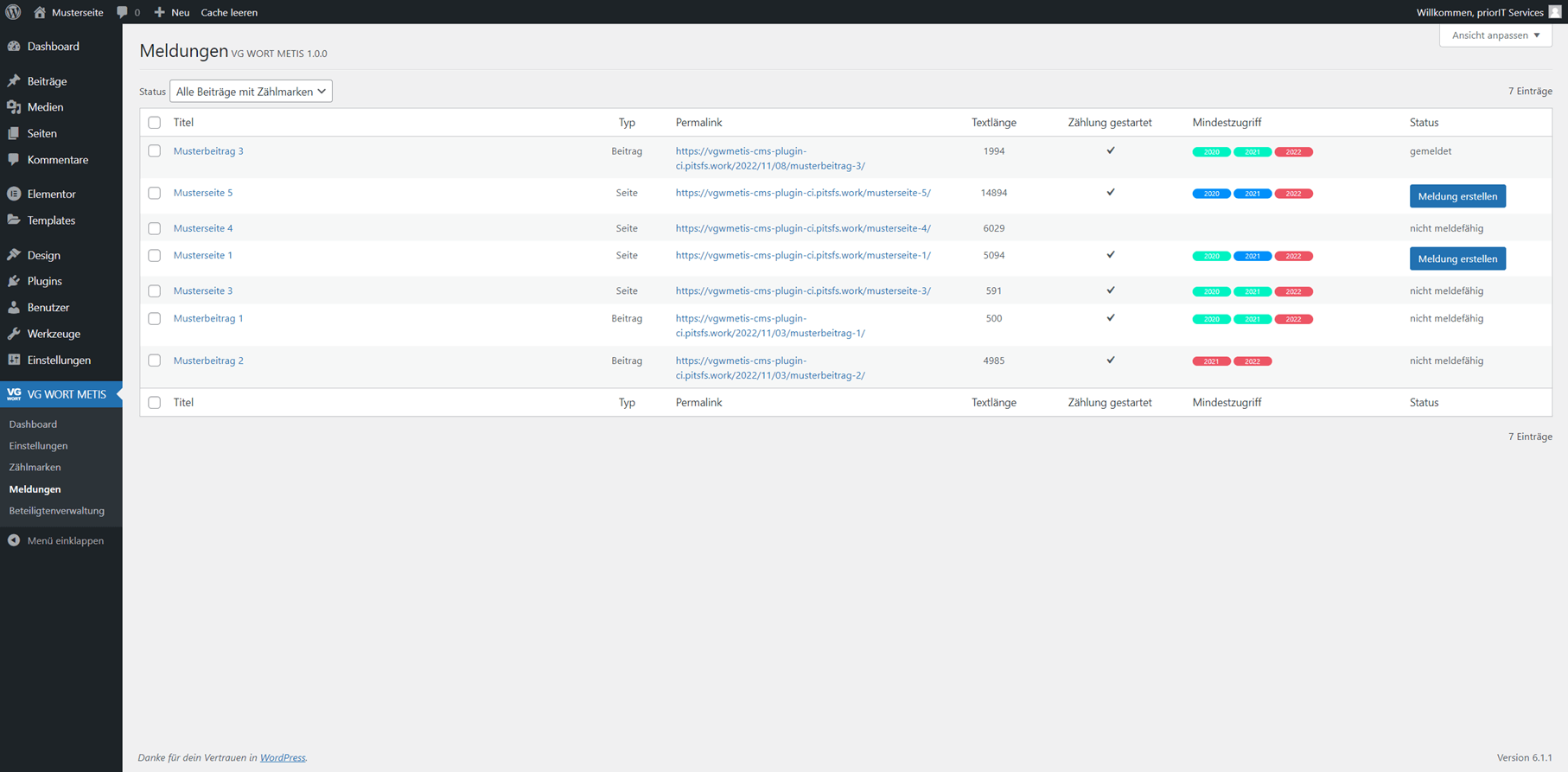Open the Status filter dropdown
Screen dimensions: 1568x772
click(x=251, y=92)
